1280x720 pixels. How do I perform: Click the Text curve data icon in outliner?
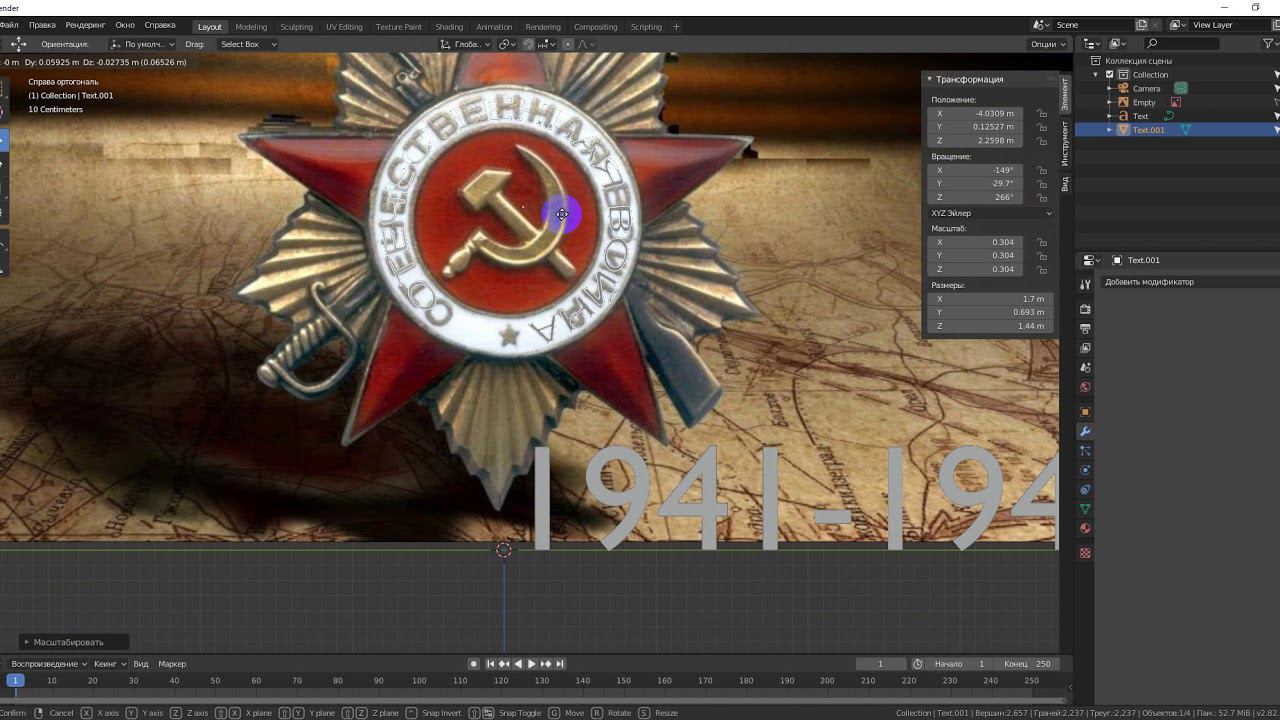click(x=1168, y=116)
